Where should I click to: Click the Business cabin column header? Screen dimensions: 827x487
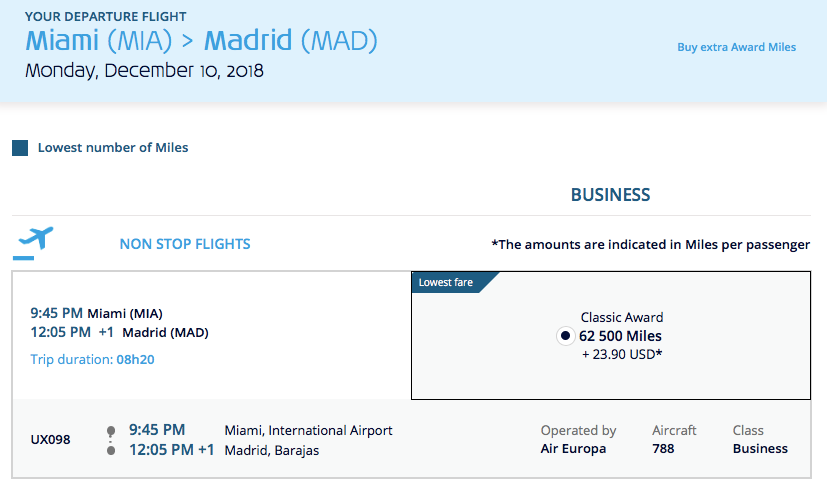coord(610,195)
